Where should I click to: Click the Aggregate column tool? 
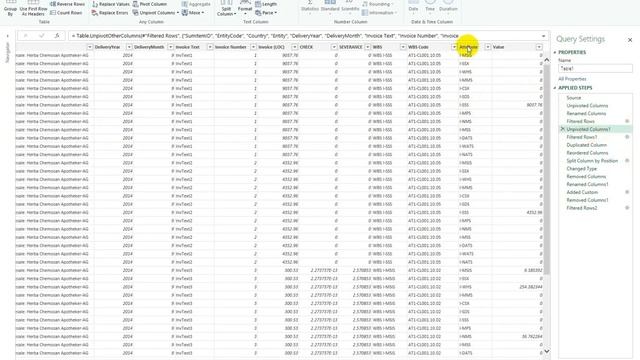tap(196, 4)
